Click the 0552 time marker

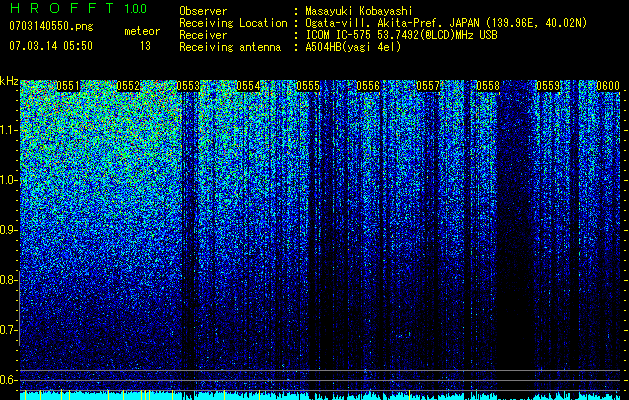[x=128, y=86]
